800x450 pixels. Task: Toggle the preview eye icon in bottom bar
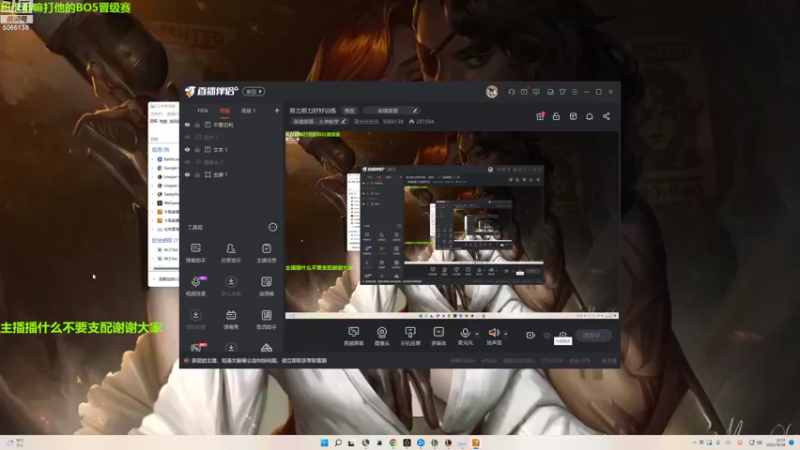click(547, 335)
